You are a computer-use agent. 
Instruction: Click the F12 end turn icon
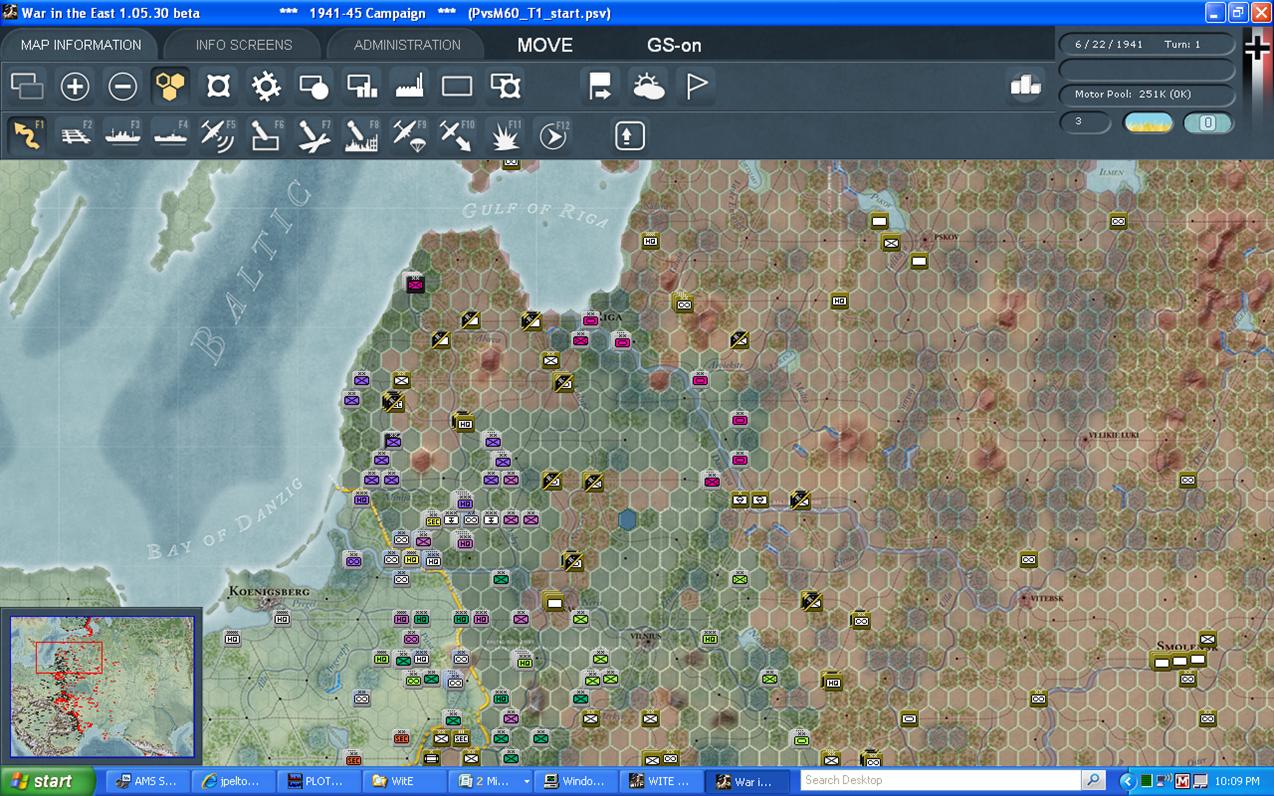coord(553,135)
